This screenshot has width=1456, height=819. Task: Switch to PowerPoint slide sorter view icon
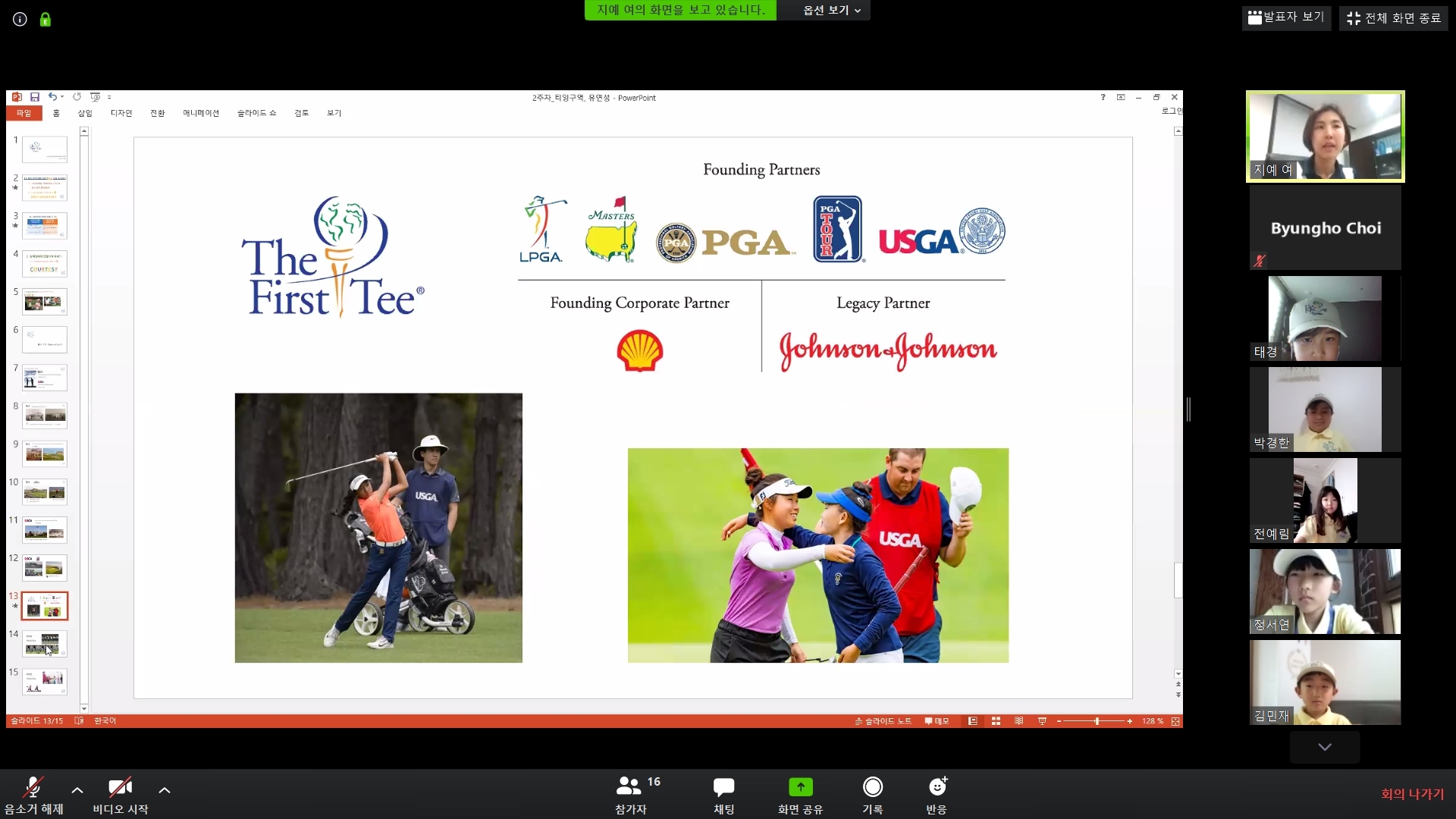click(996, 721)
